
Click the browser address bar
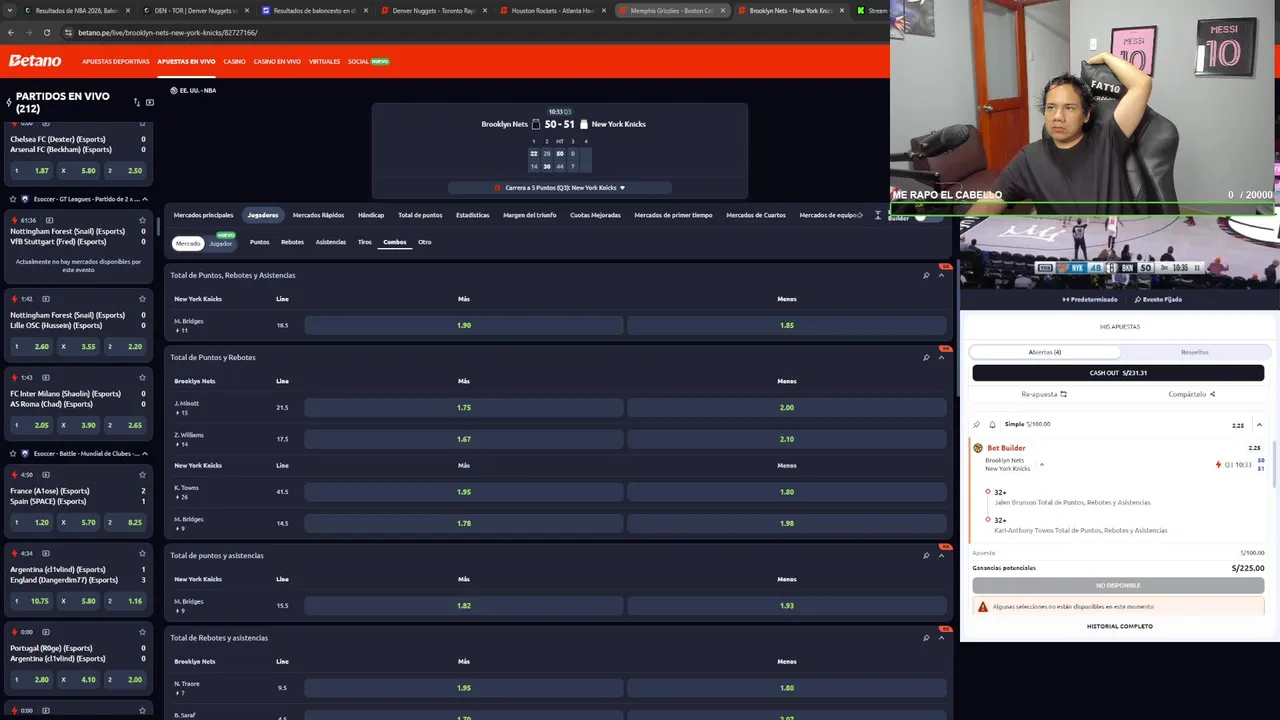click(x=470, y=32)
